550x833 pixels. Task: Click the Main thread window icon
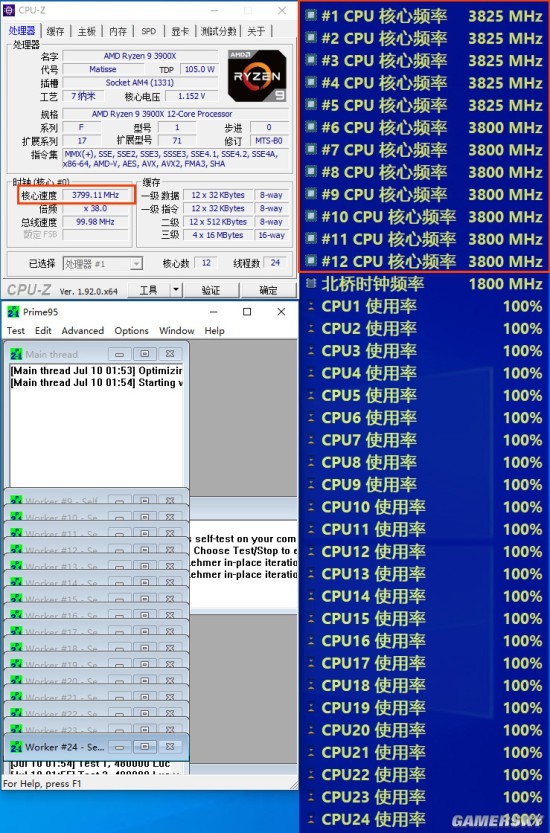pyautogui.click(x=16, y=354)
